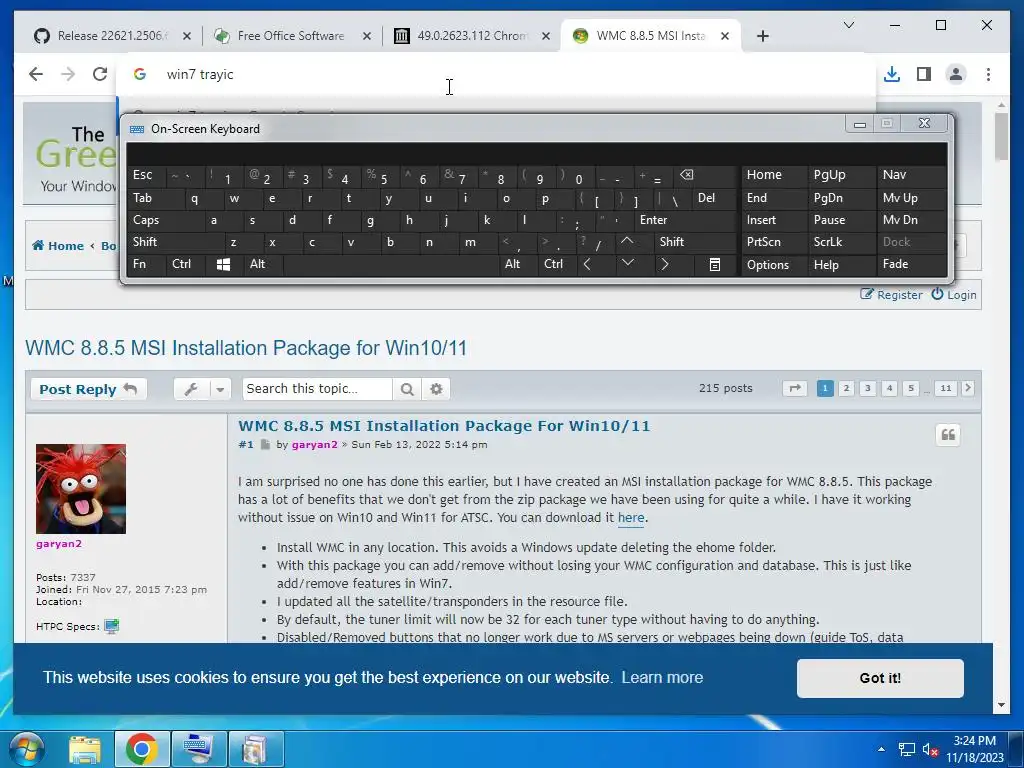Click left arrow key on On-Screen Keyboard
Viewport: 1024px width, 768px height.
coord(587,264)
